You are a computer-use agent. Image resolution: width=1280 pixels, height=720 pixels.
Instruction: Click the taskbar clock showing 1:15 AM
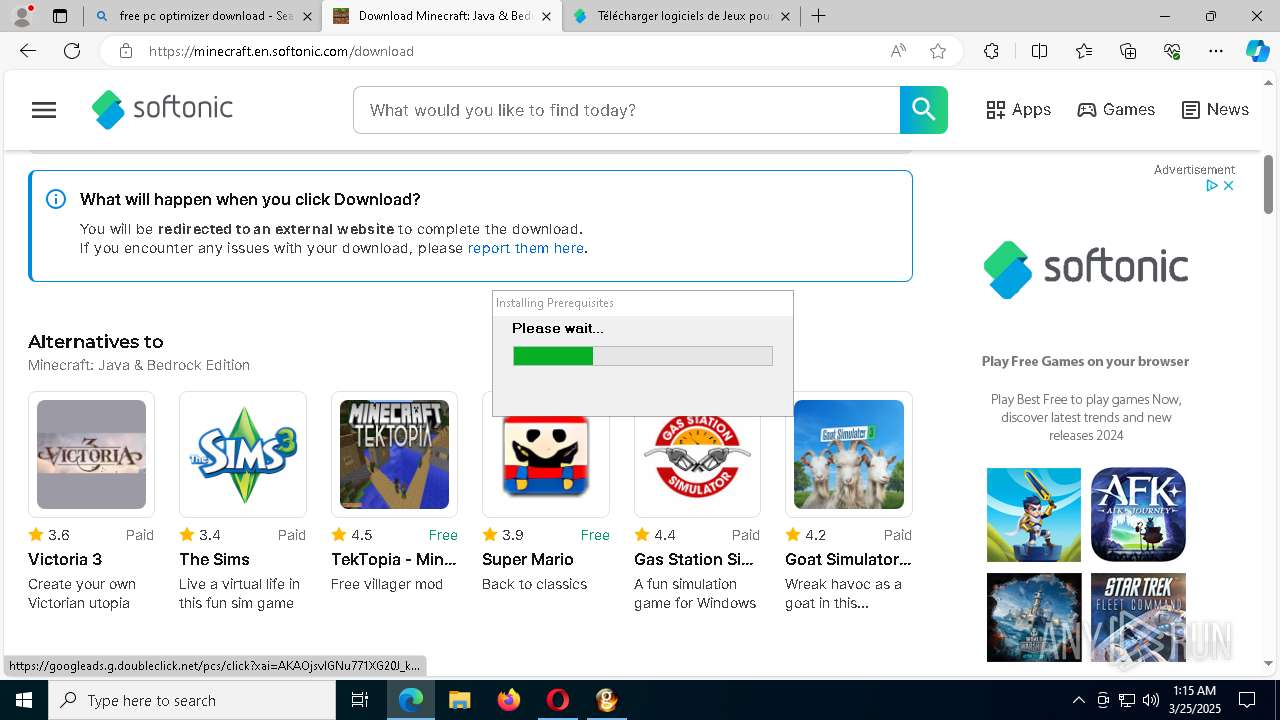pos(1194,700)
